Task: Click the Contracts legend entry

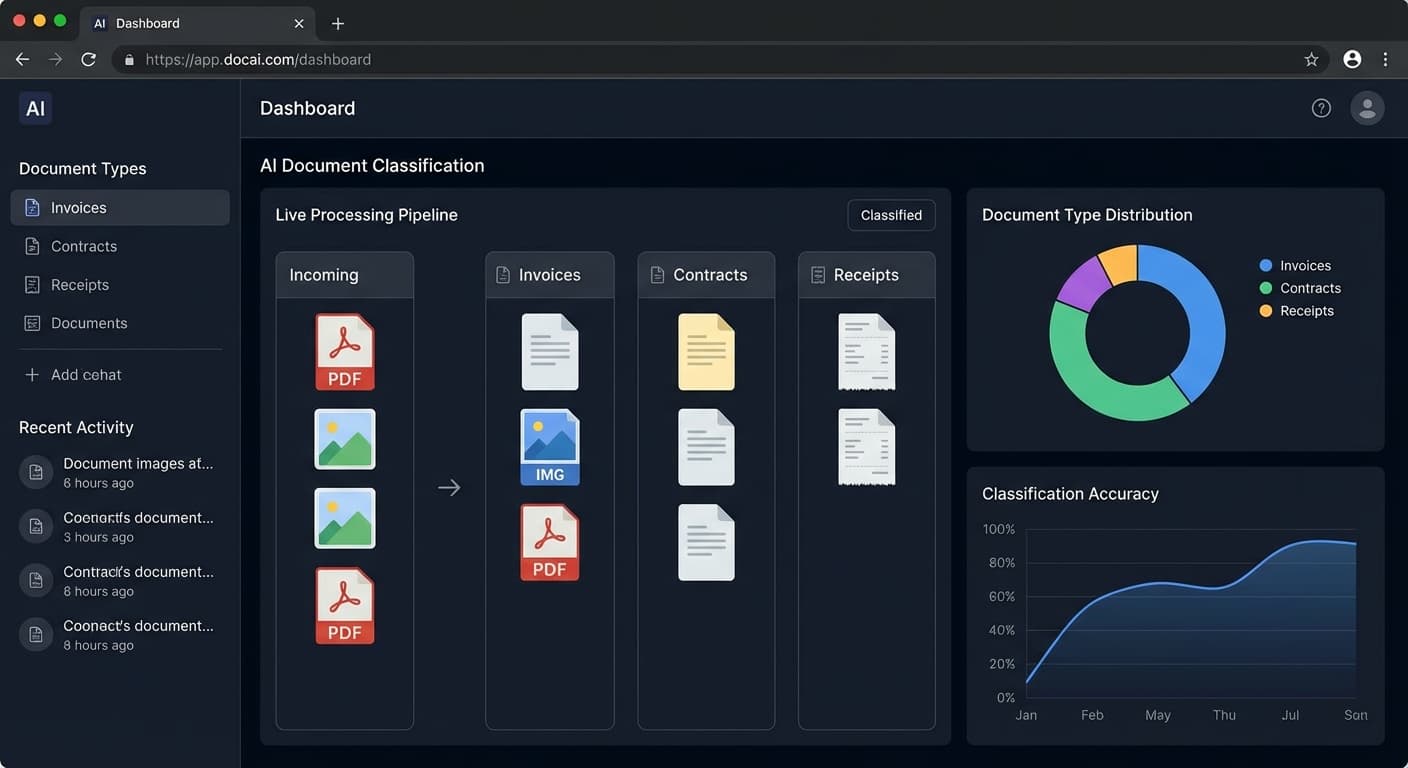Action: [x=1300, y=288]
